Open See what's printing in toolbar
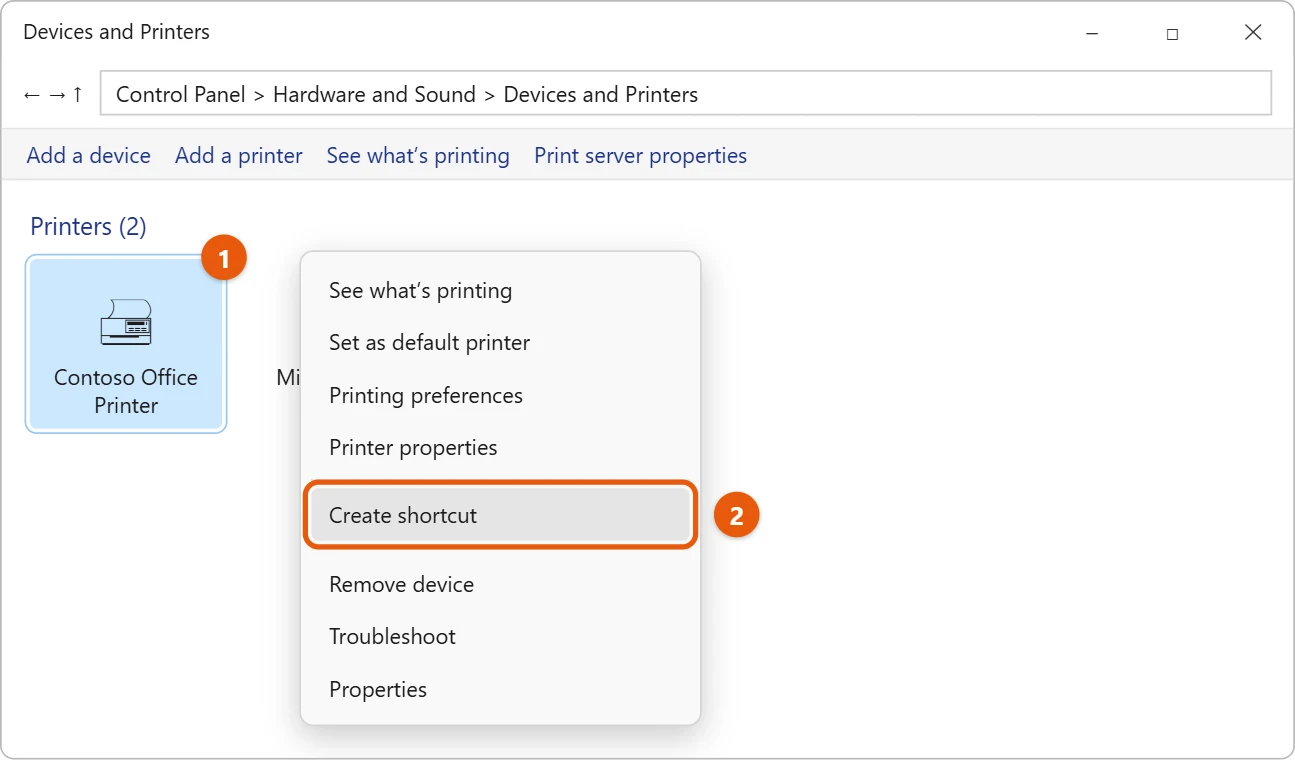Screen dimensions: 1295x760 (418, 156)
